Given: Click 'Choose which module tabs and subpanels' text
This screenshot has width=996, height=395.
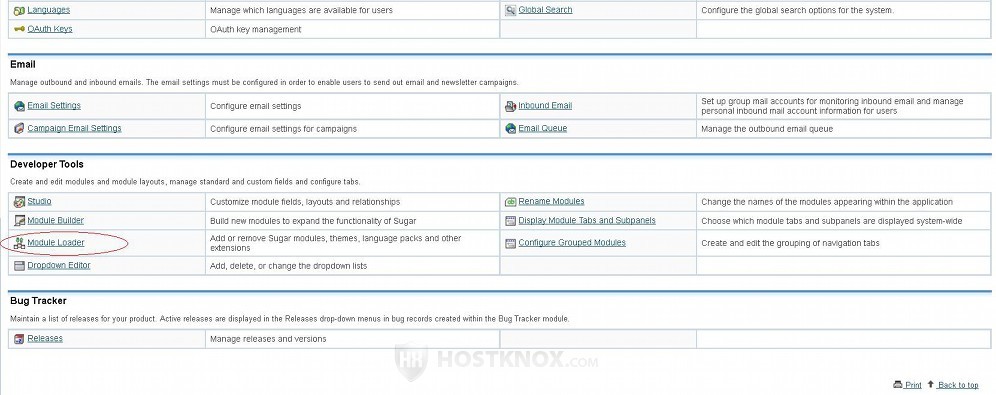Looking at the screenshot, I should (x=831, y=221).
